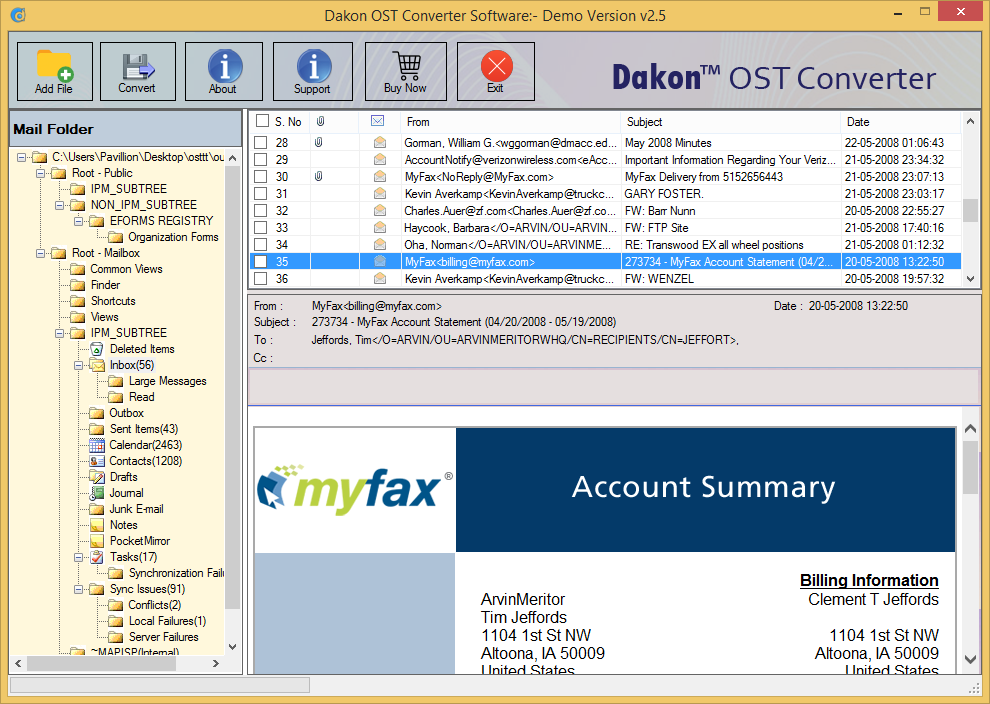The width and height of the screenshot is (990, 704).
Task: Click the envelope column header icon
Action: coord(378,121)
